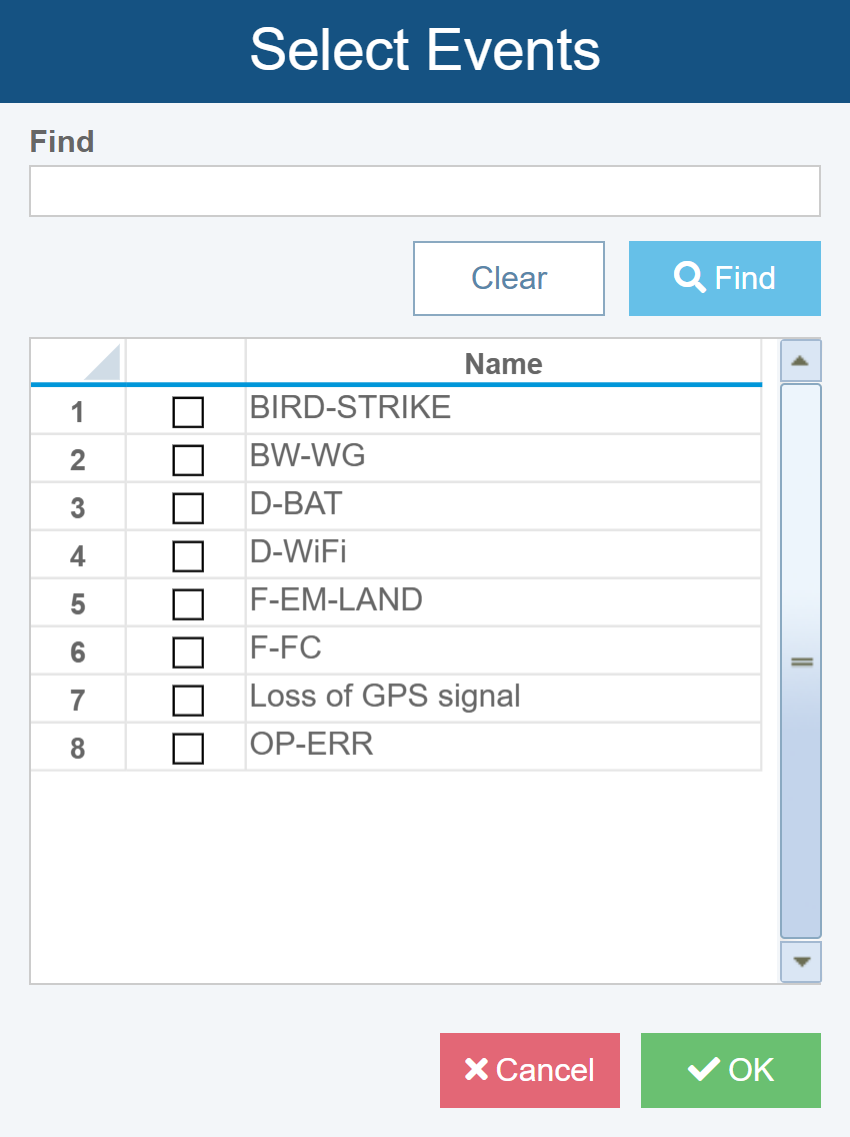Click the select-all corner triangle in table header
Viewport: 850px width, 1137px height.
[102, 362]
